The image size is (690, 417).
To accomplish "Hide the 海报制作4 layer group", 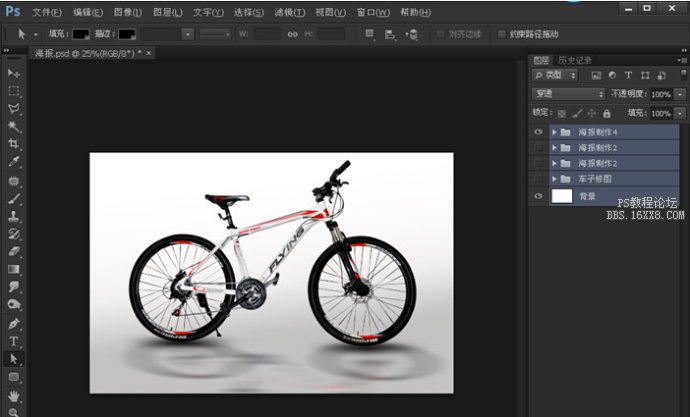I will click(538, 132).
